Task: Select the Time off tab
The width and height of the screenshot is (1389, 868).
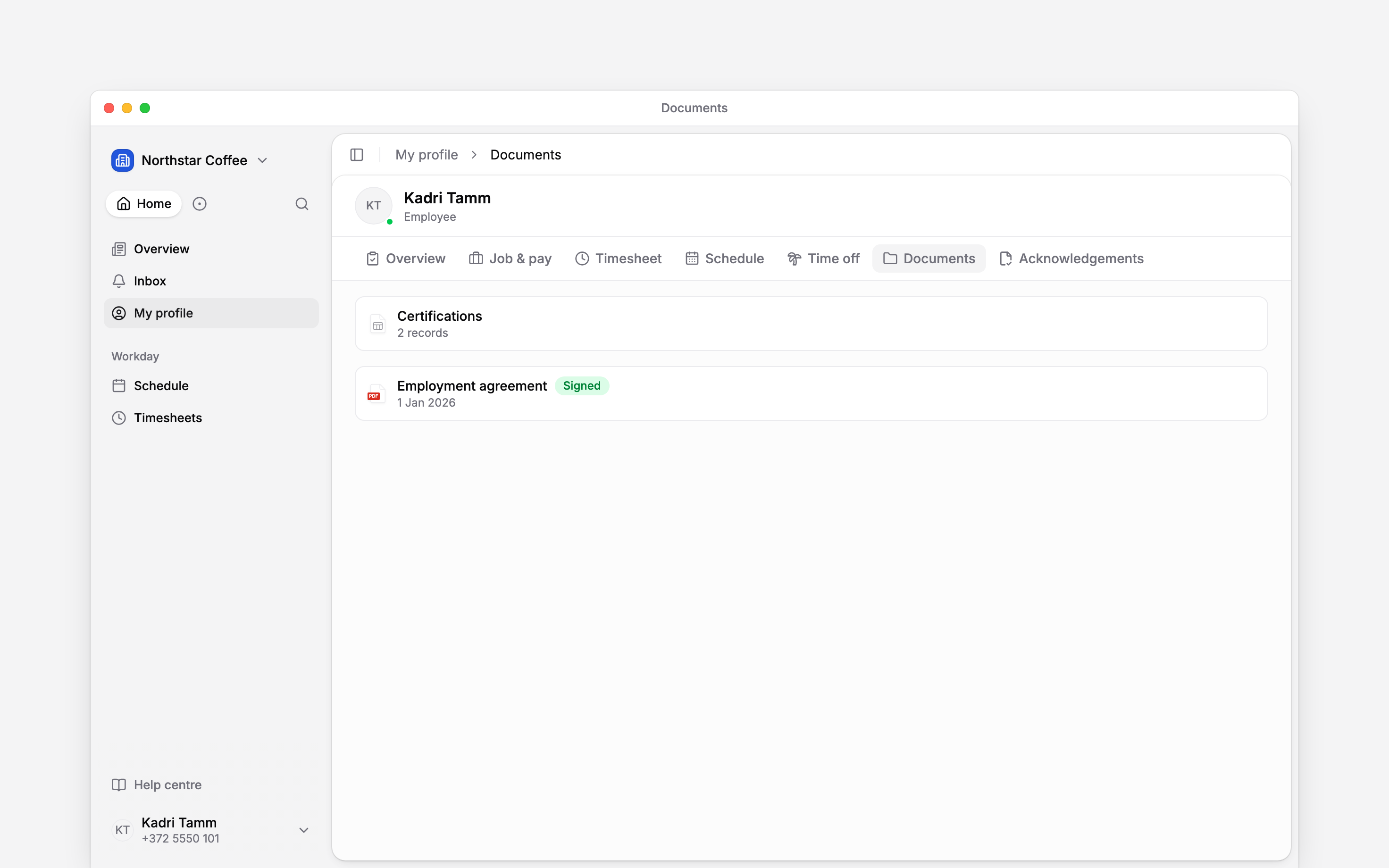Action: click(824, 259)
